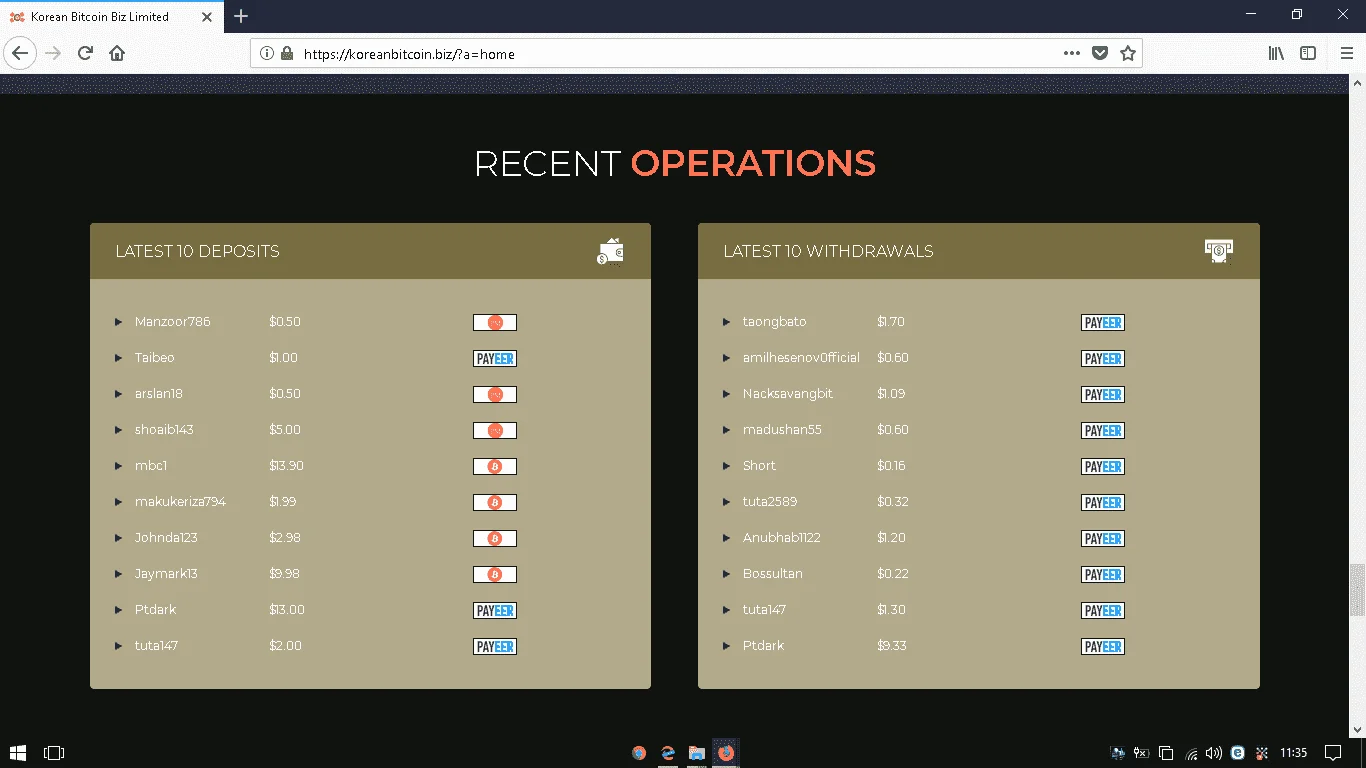The width and height of the screenshot is (1366, 768).
Task: Click Payeer logo in Taibeo deposit row
Action: click(495, 358)
